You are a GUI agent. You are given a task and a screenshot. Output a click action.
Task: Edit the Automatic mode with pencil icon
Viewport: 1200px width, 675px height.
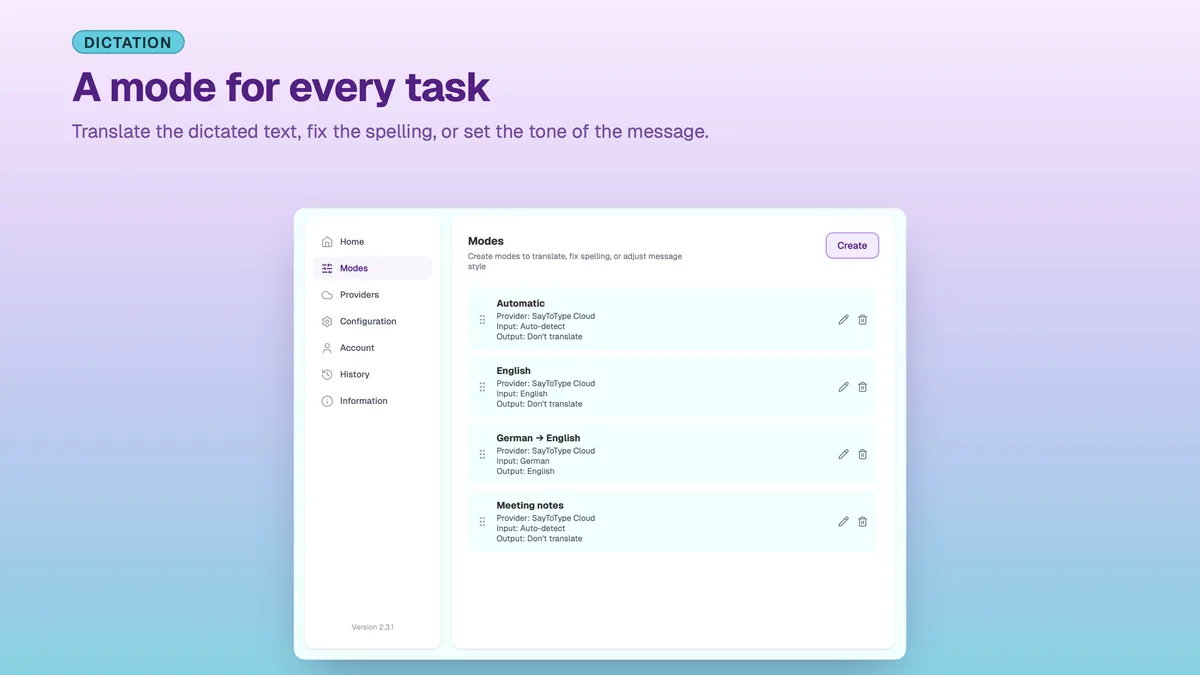[x=843, y=320]
